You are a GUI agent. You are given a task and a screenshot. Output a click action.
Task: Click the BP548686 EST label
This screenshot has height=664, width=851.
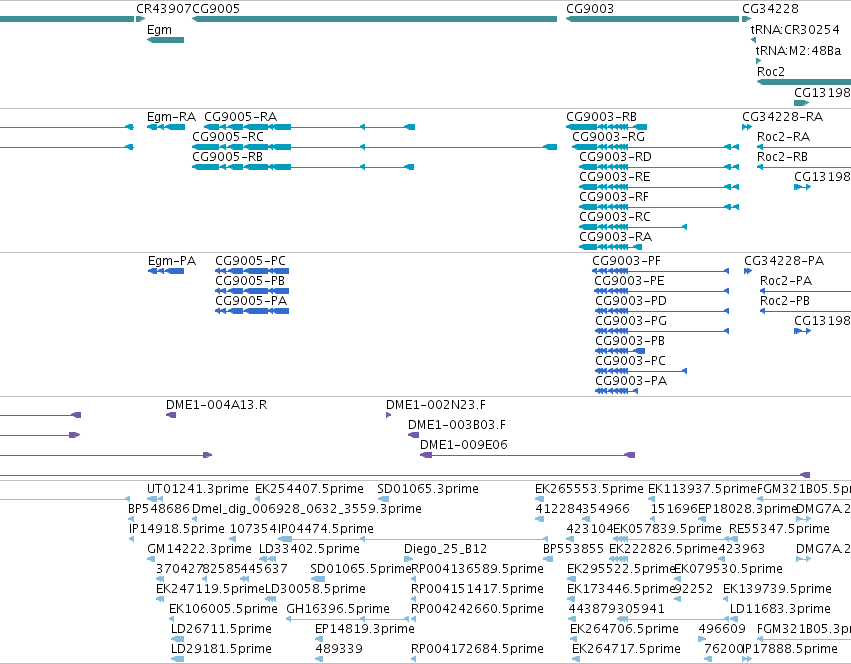pyautogui.click(x=159, y=509)
